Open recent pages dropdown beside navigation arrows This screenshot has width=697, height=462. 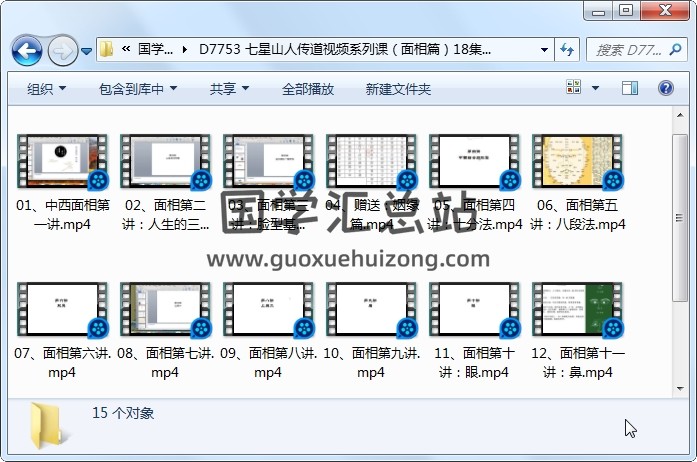pos(87,51)
